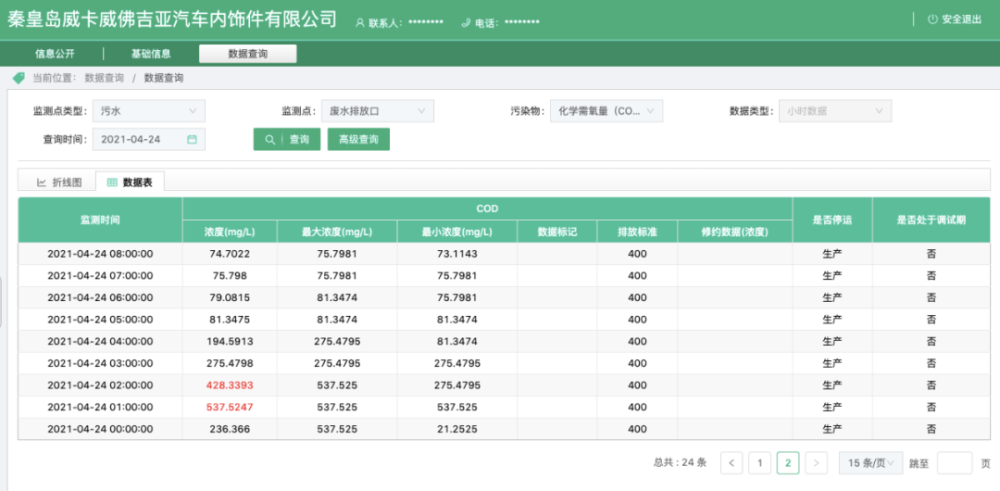The image size is (1000, 491).
Task: Click the 查询时间 date input field
Action: [x=140, y=140]
